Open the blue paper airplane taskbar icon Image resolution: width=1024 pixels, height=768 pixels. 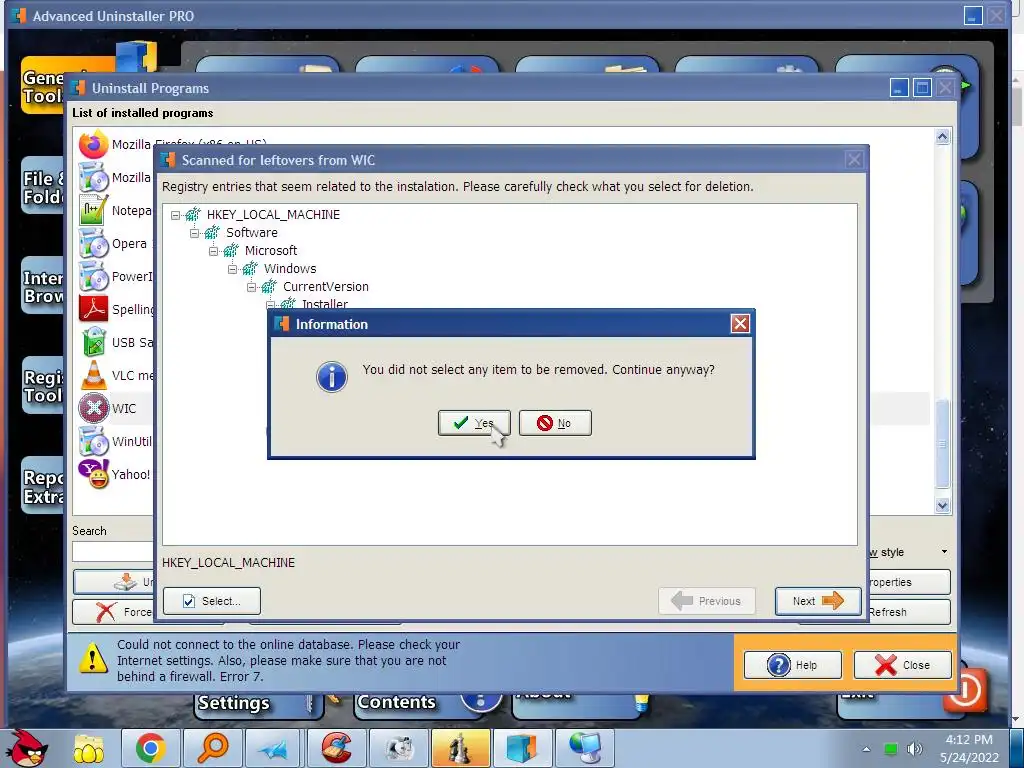pos(274,748)
